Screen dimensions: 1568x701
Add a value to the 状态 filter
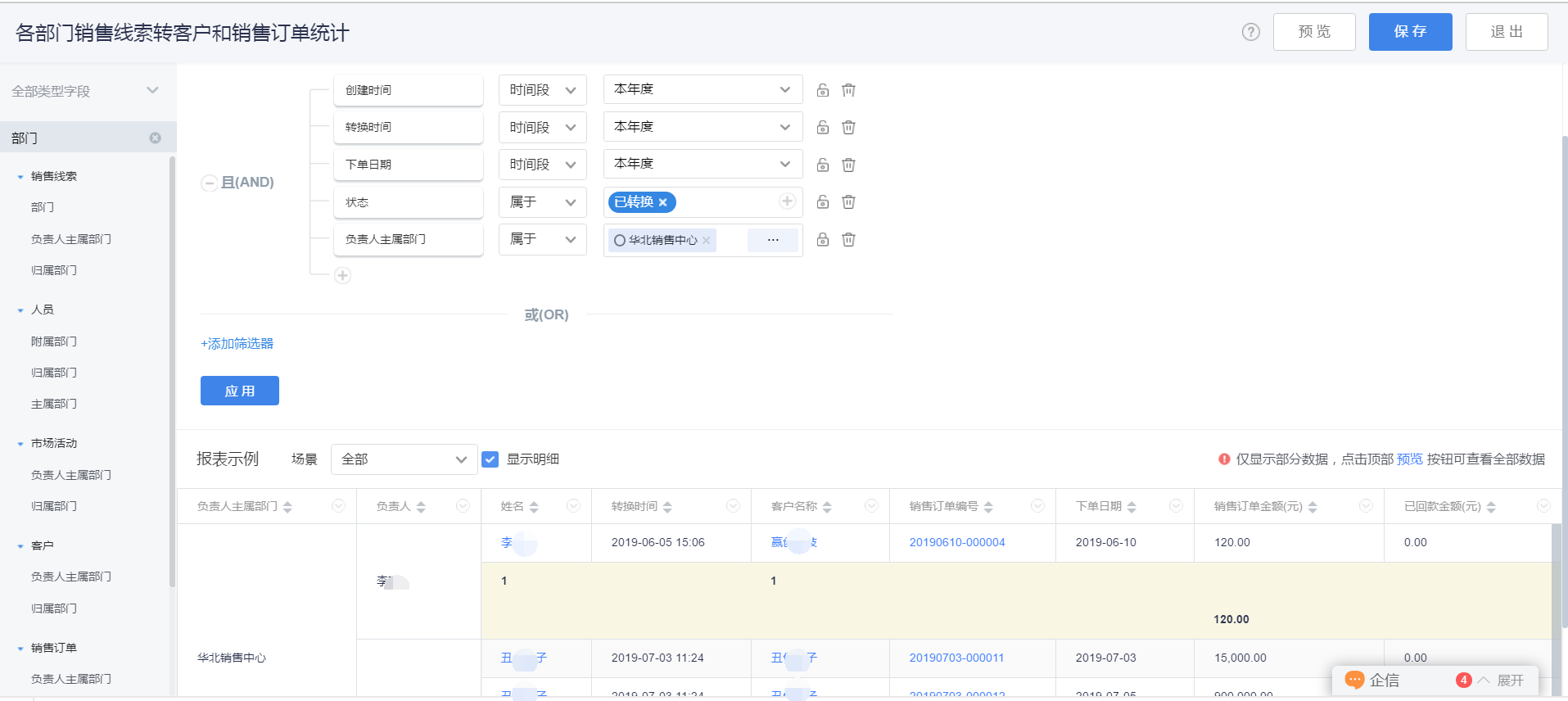click(787, 201)
